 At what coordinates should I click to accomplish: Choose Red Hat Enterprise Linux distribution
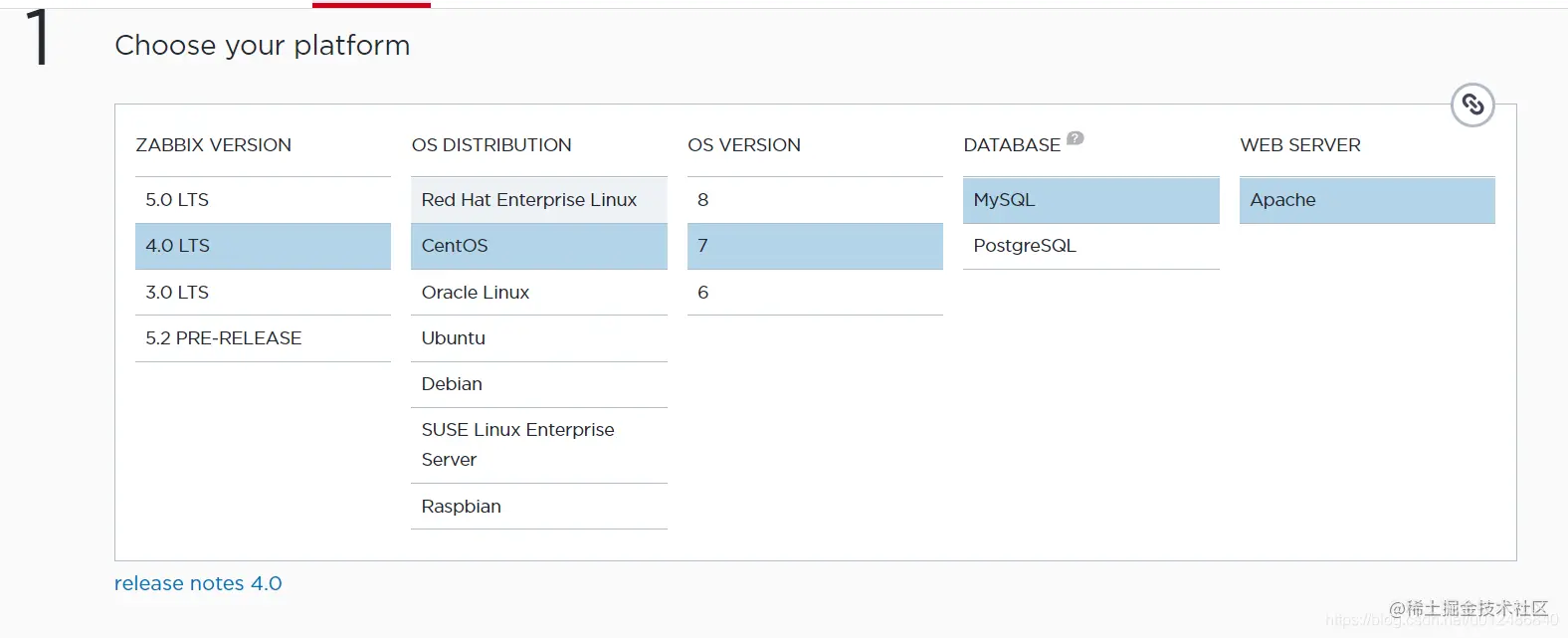[x=539, y=200]
